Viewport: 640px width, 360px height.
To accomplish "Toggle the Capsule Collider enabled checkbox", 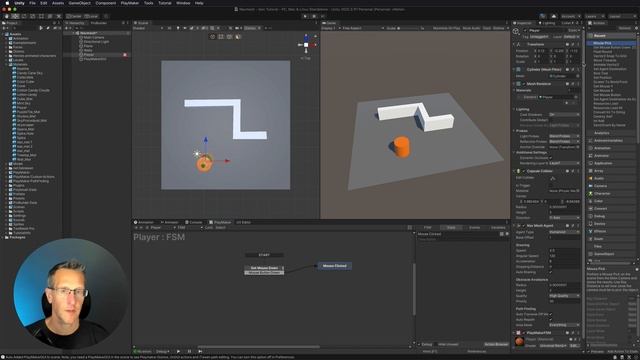I will coord(524,171).
